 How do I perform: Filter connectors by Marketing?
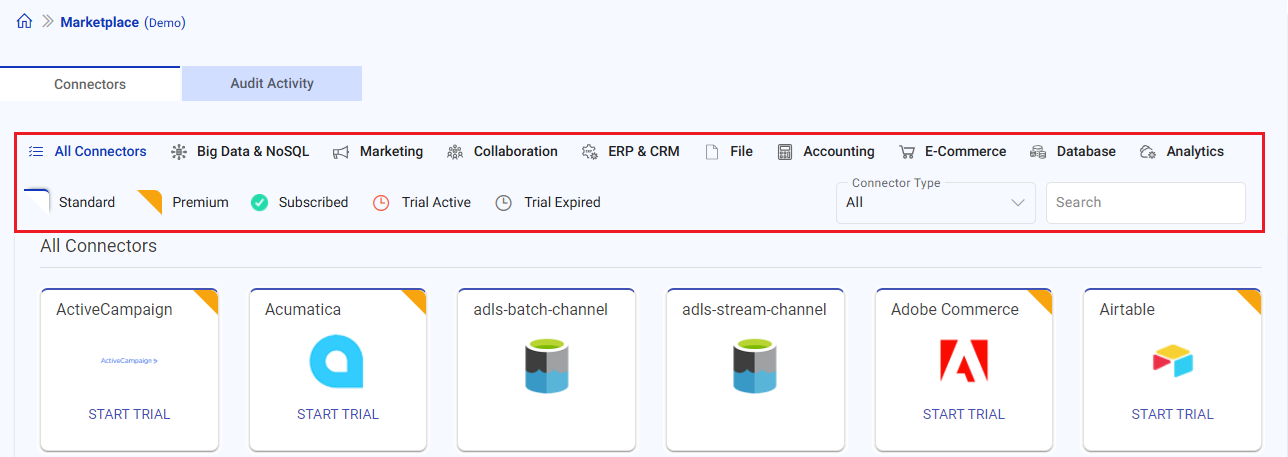coord(391,152)
